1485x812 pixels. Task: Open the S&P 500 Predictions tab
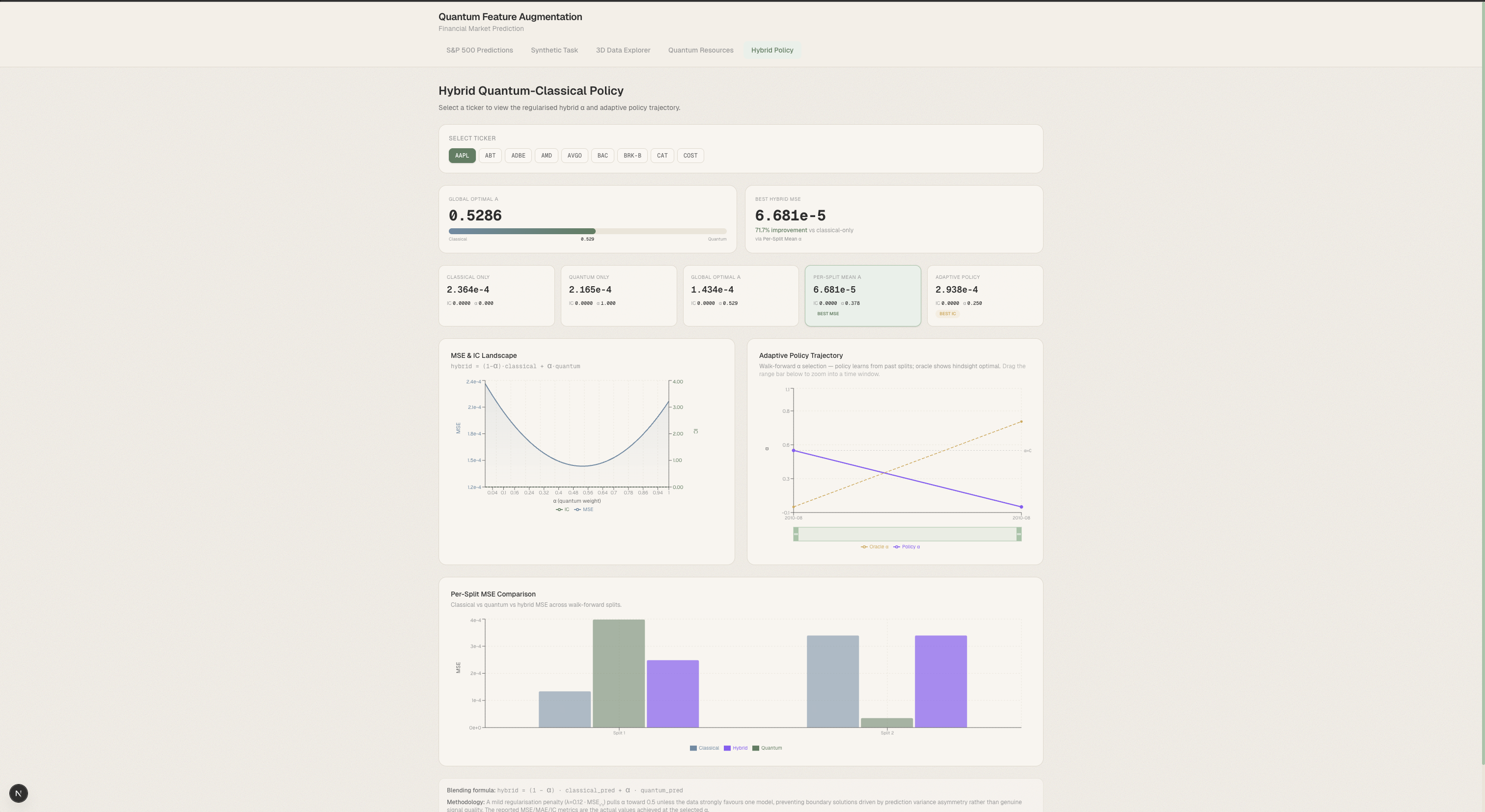point(479,50)
